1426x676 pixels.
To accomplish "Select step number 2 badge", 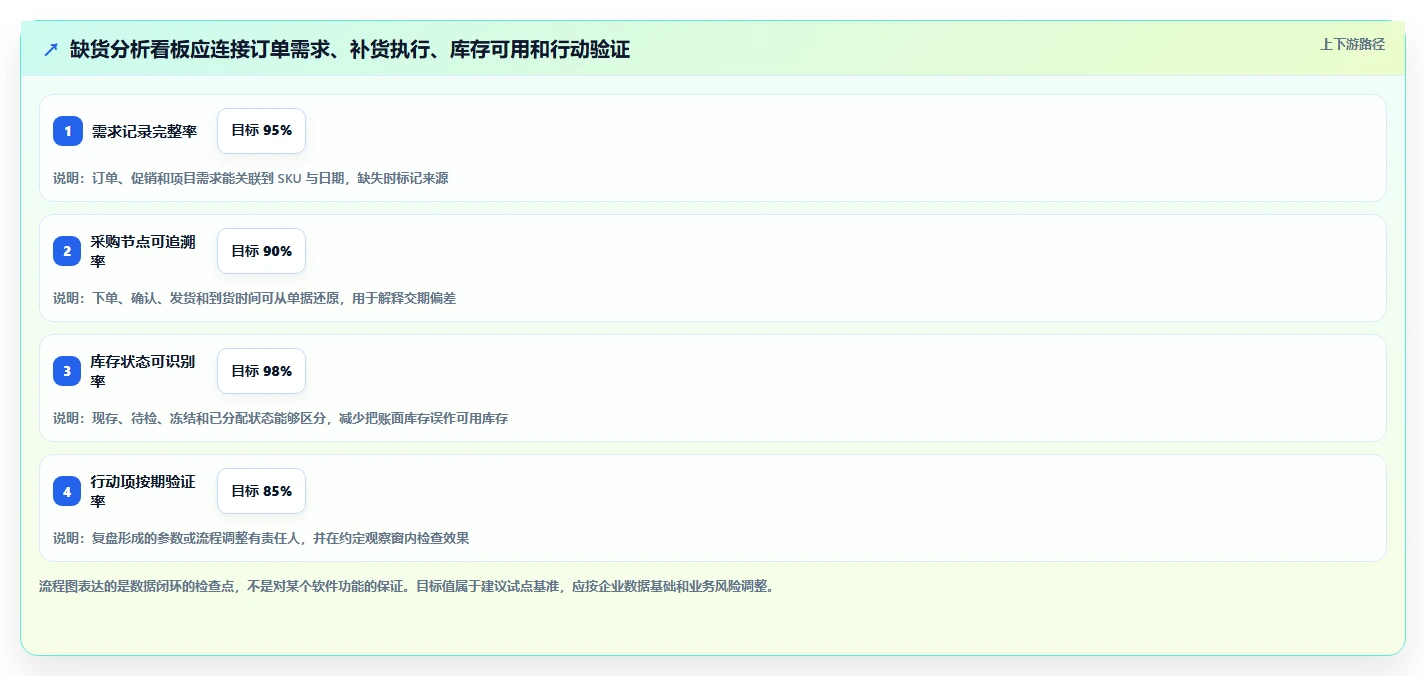I will (68, 251).
